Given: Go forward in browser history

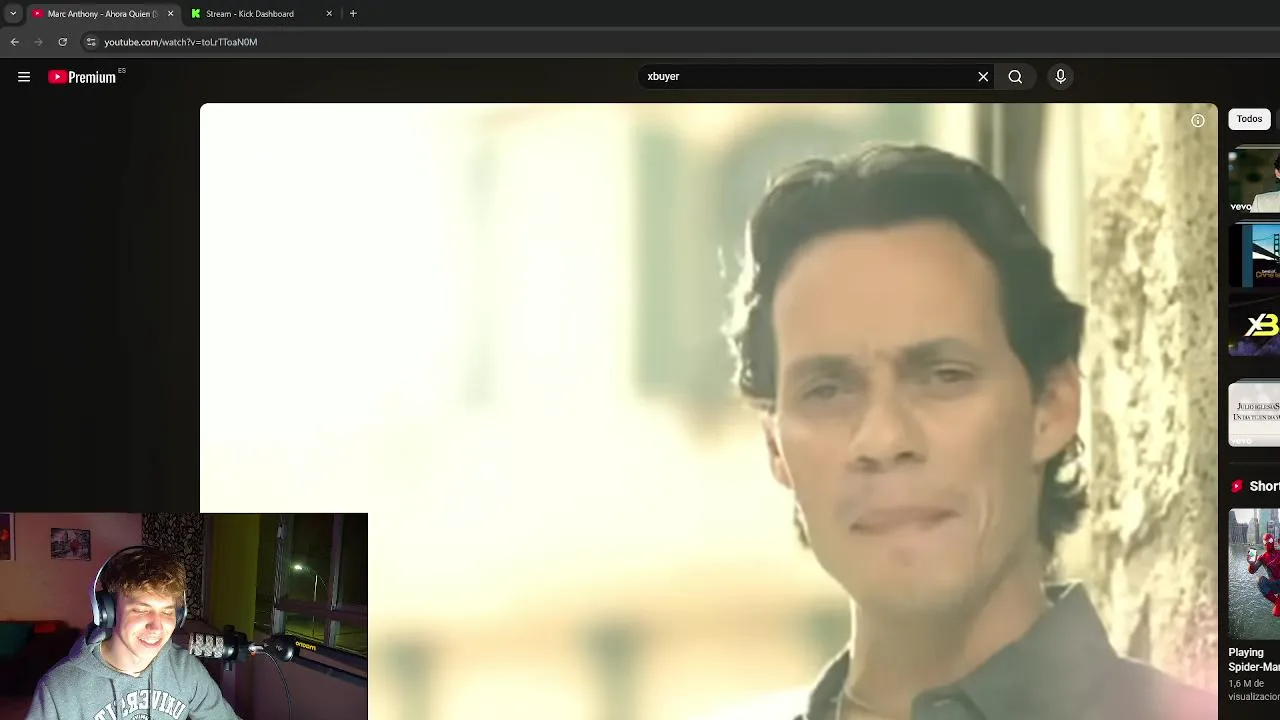Looking at the screenshot, I should click(39, 42).
